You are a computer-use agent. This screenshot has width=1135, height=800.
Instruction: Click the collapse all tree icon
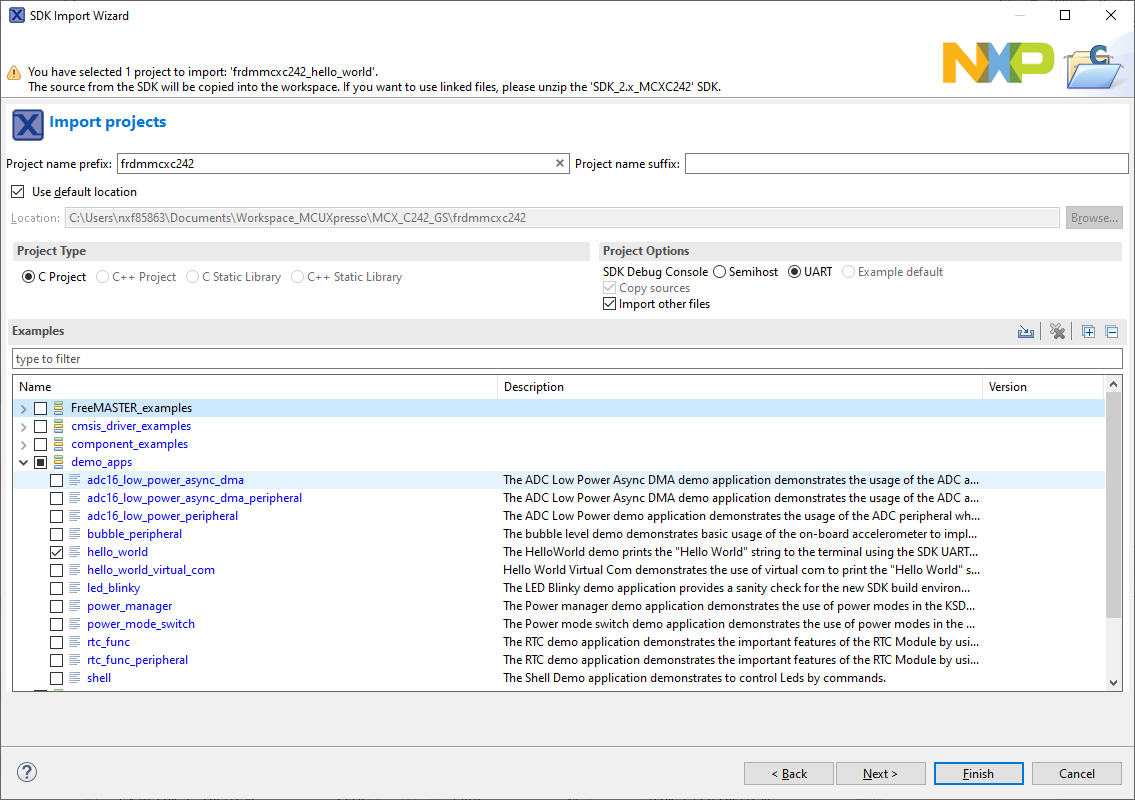click(x=1111, y=332)
